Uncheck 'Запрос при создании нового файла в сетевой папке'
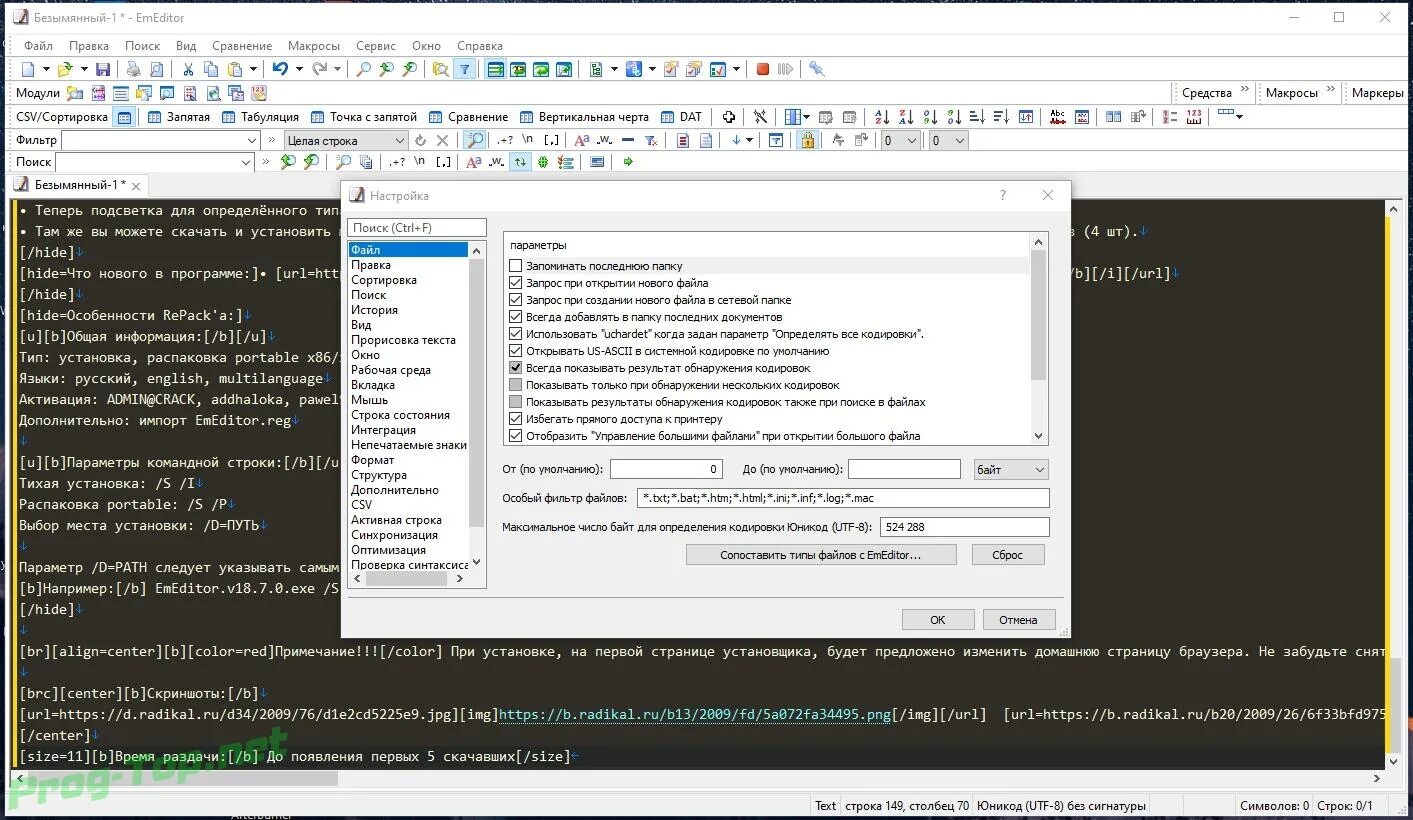Image resolution: width=1413 pixels, height=820 pixels. pyautogui.click(x=516, y=300)
